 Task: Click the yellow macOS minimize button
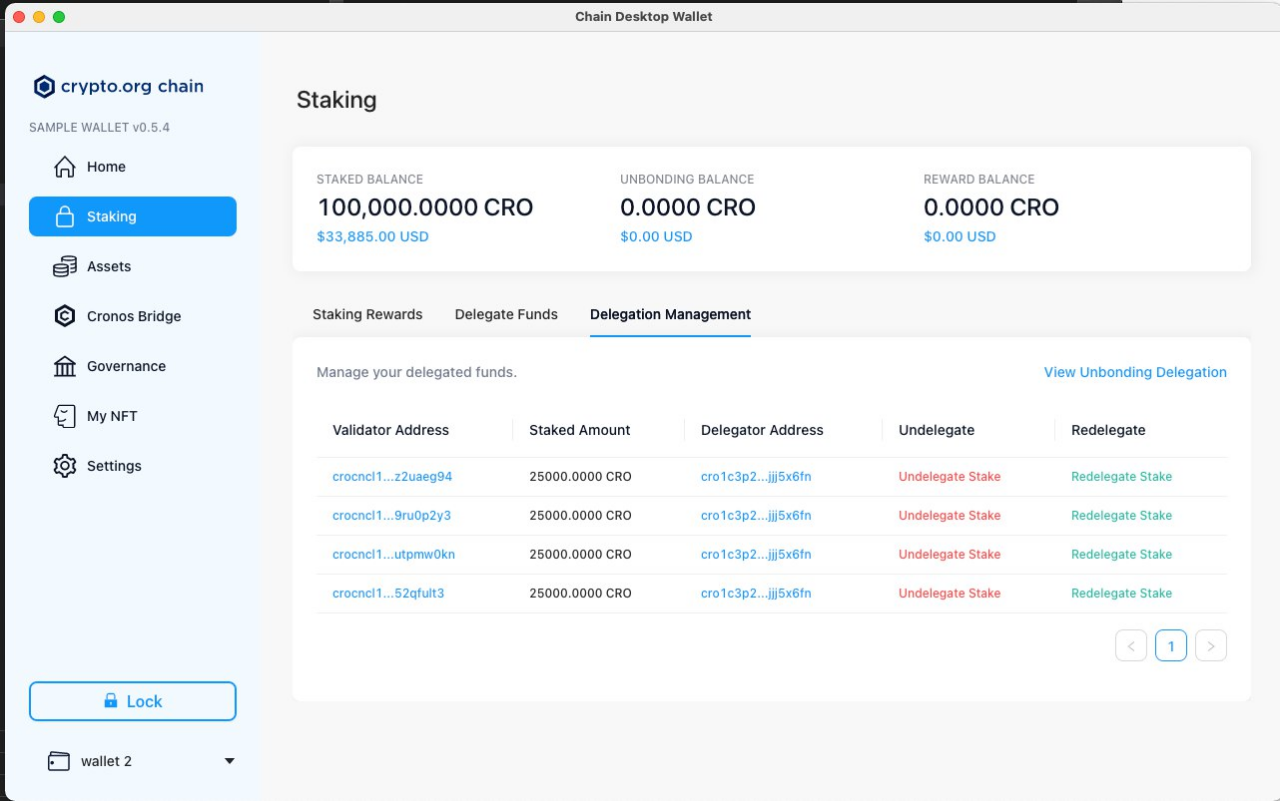coord(39,17)
